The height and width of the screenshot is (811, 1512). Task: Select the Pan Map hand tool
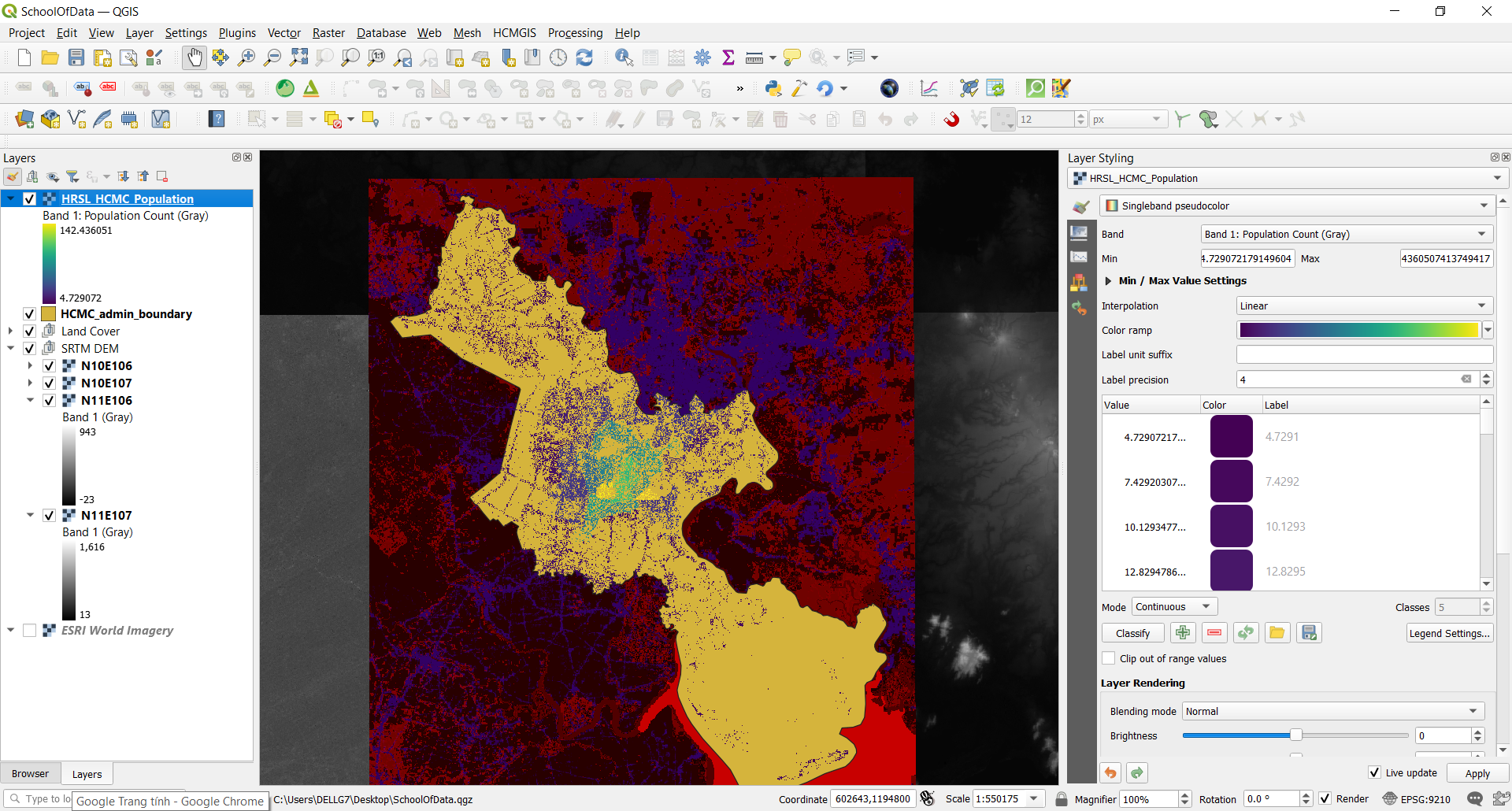(x=194, y=57)
